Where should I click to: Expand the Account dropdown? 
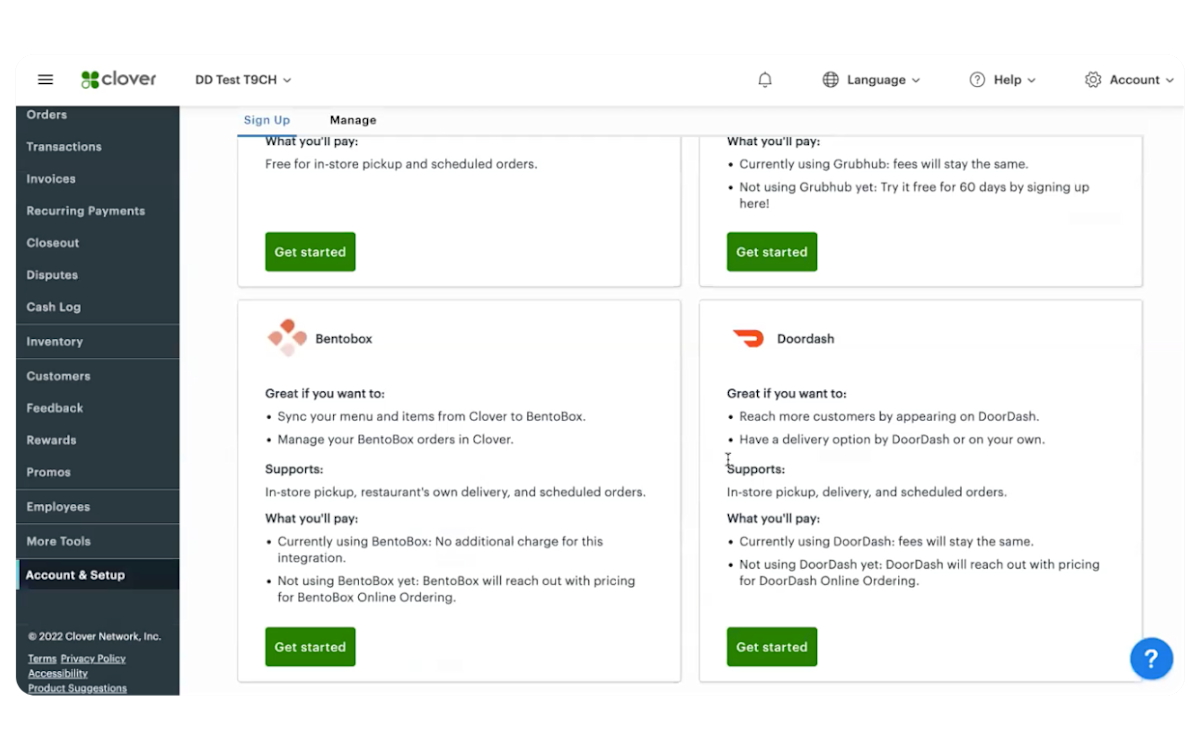click(x=1141, y=80)
